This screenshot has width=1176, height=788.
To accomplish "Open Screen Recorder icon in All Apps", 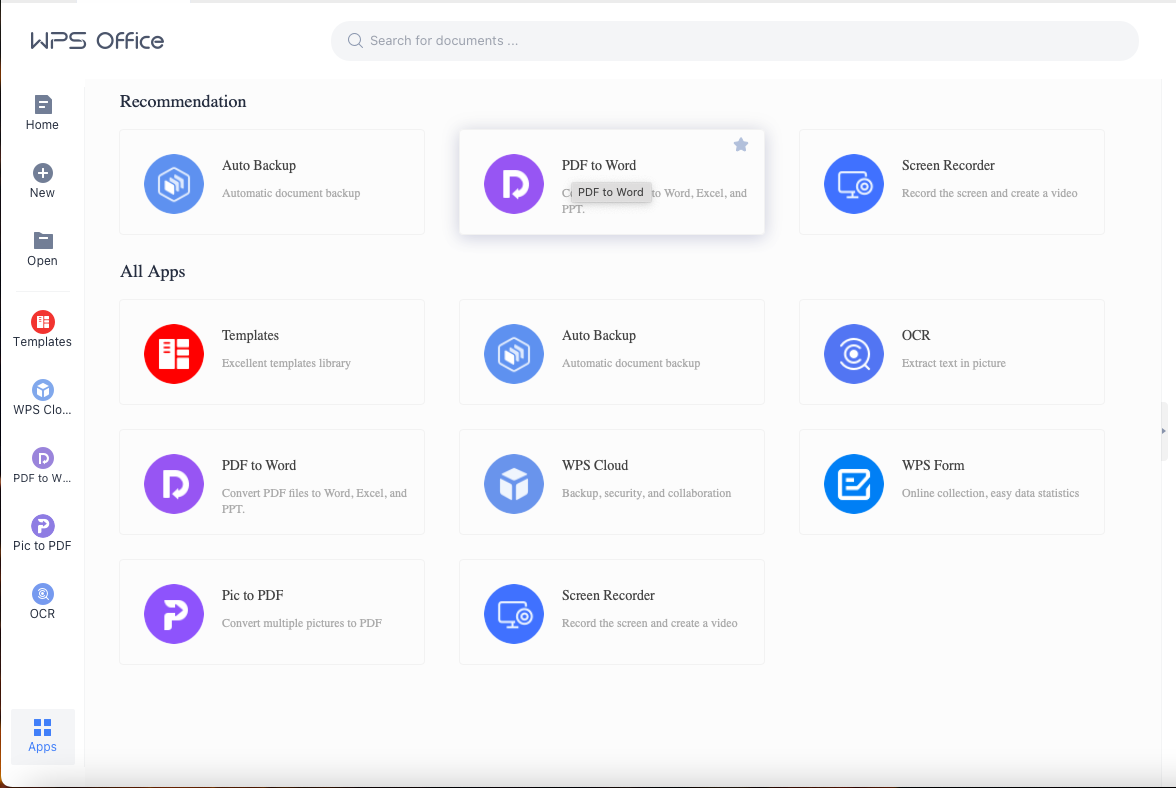I will coord(514,614).
